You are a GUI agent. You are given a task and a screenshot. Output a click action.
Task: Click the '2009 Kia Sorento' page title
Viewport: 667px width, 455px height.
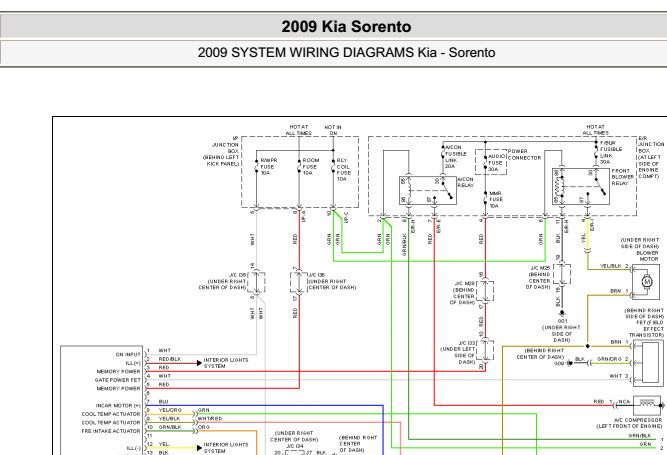click(x=346, y=27)
